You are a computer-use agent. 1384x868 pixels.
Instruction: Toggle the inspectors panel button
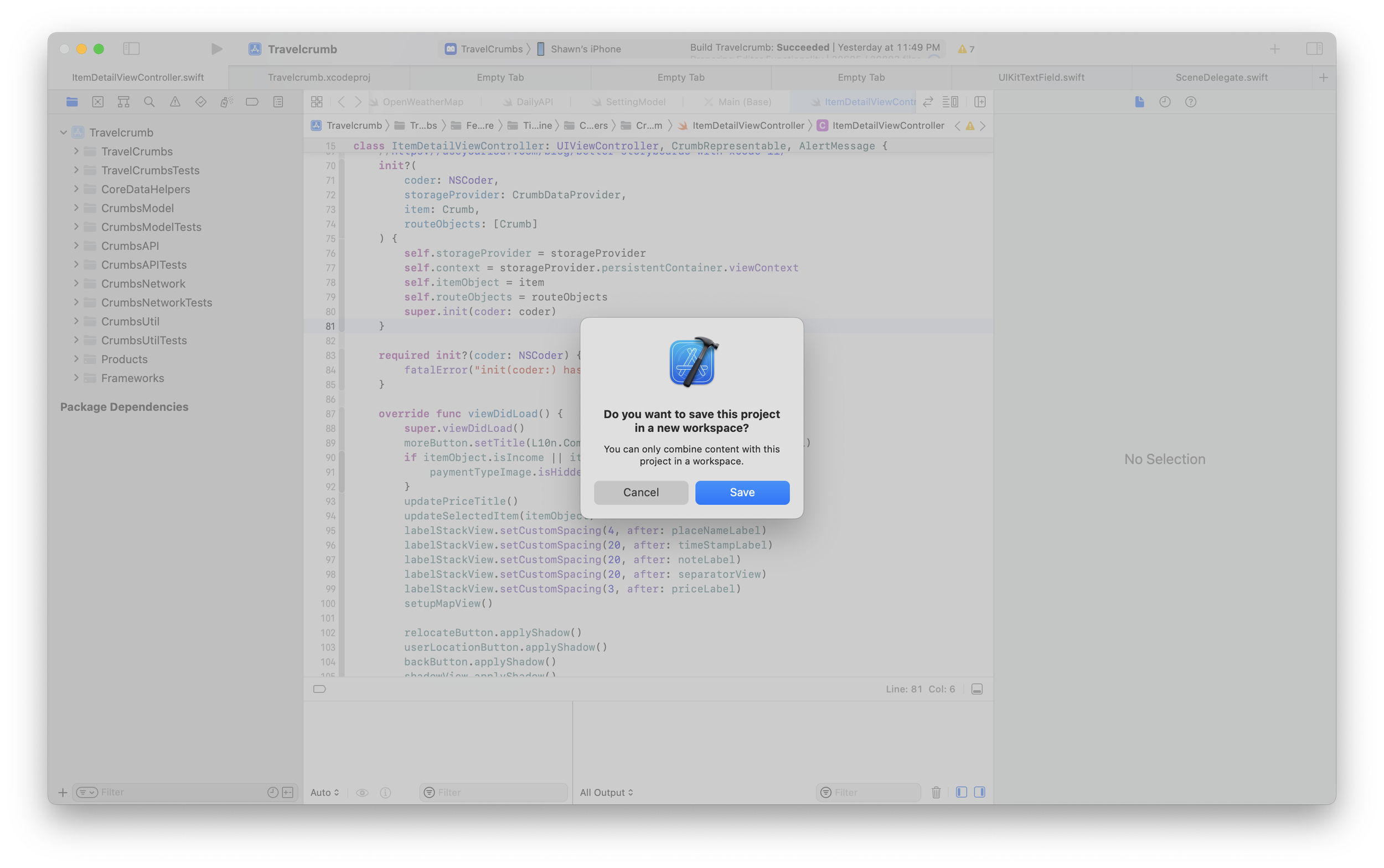click(1314, 49)
